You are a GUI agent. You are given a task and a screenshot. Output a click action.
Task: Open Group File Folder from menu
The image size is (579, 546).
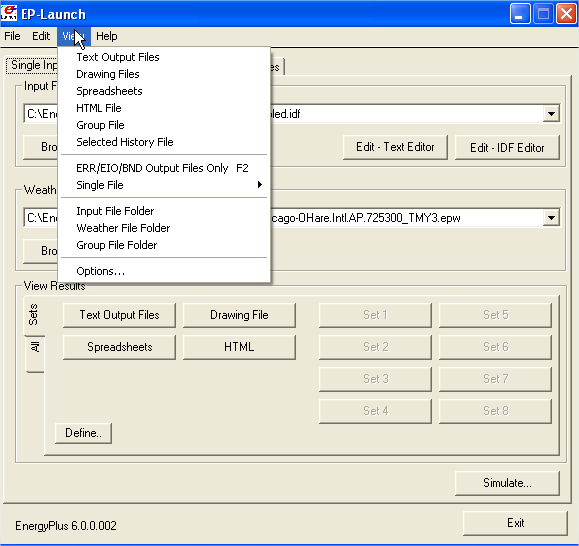[164, 245]
